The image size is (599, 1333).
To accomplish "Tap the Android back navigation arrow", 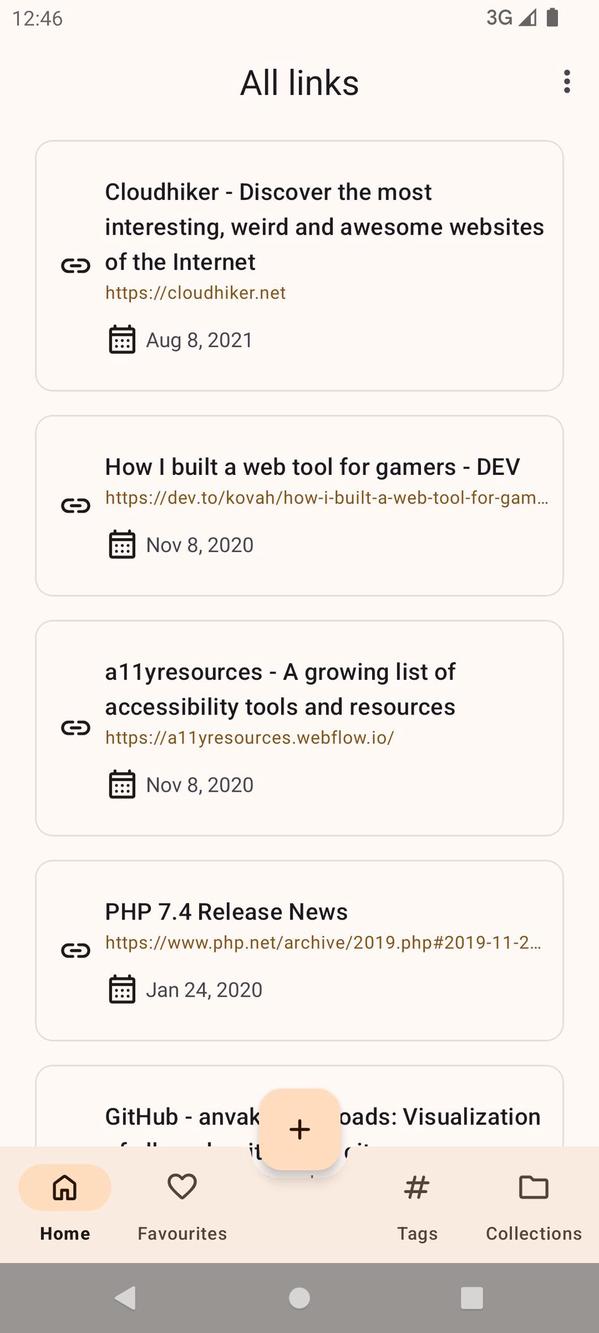I will (x=123, y=1297).
